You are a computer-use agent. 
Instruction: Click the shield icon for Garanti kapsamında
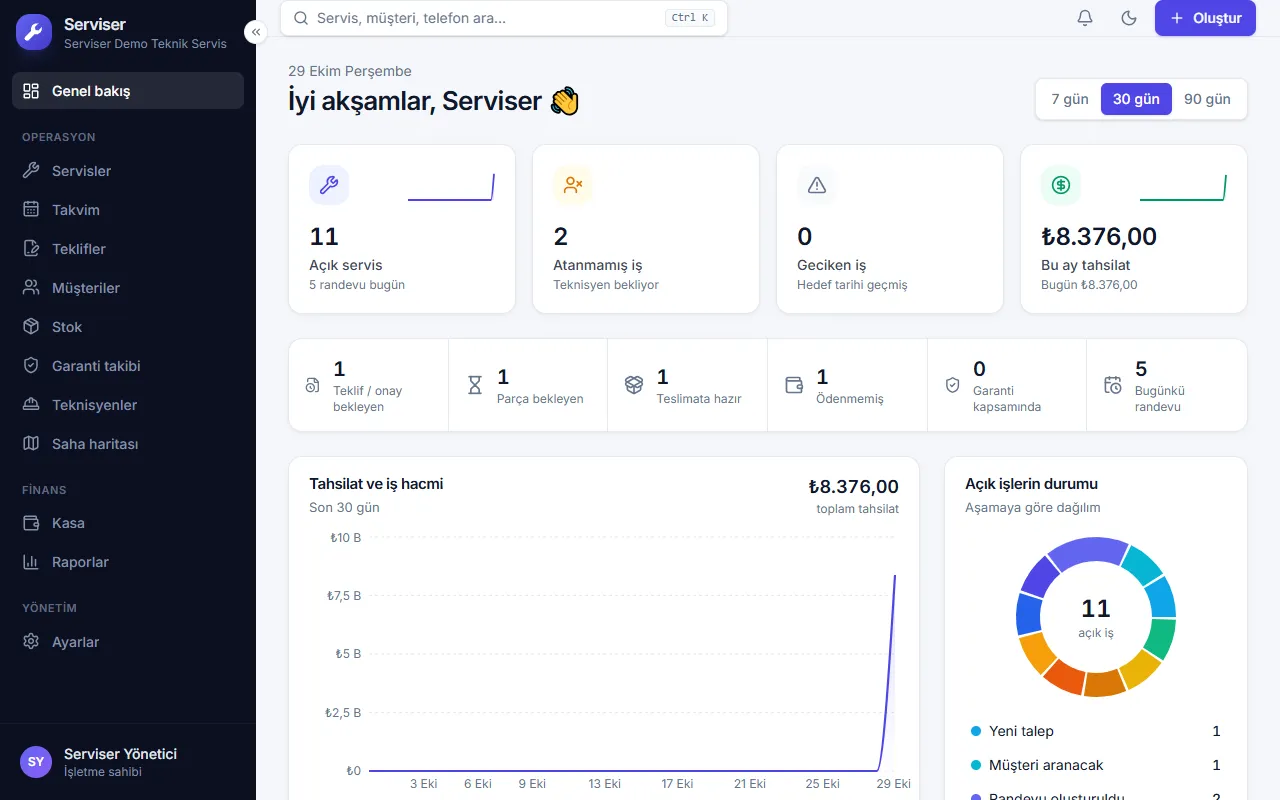952,385
